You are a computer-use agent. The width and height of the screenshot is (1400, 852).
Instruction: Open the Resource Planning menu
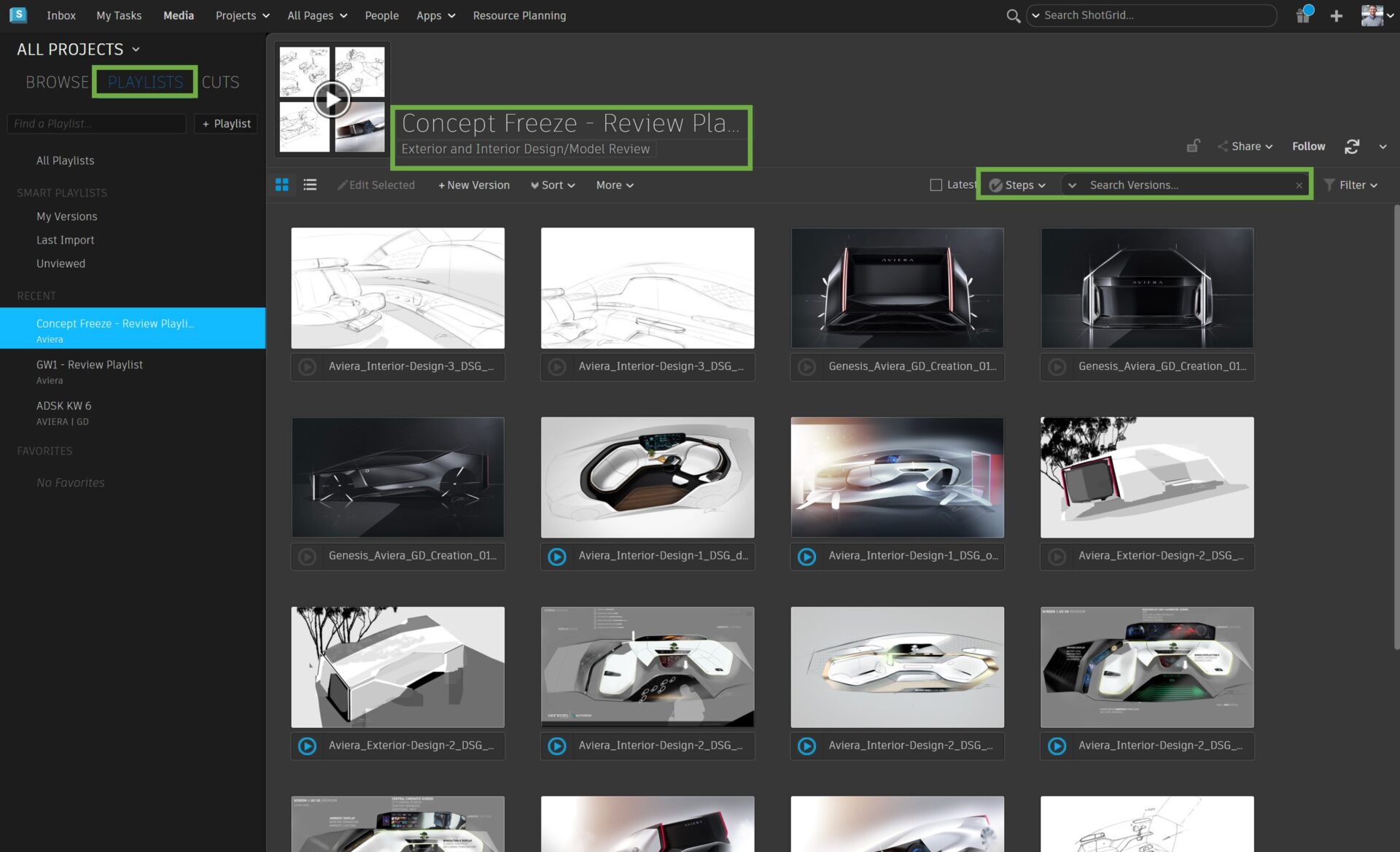[519, 15]
